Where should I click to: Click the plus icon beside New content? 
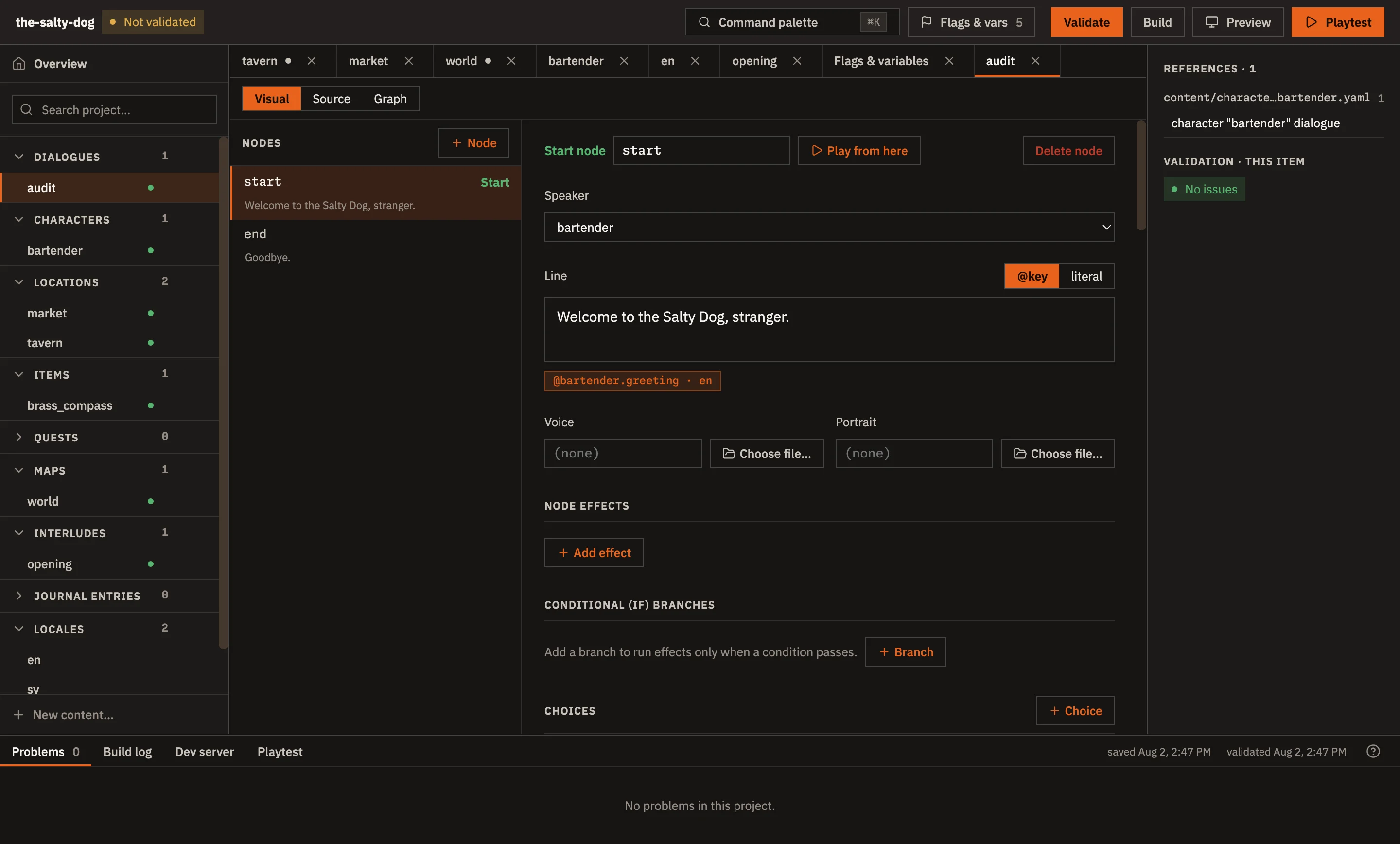click(19, 714)
